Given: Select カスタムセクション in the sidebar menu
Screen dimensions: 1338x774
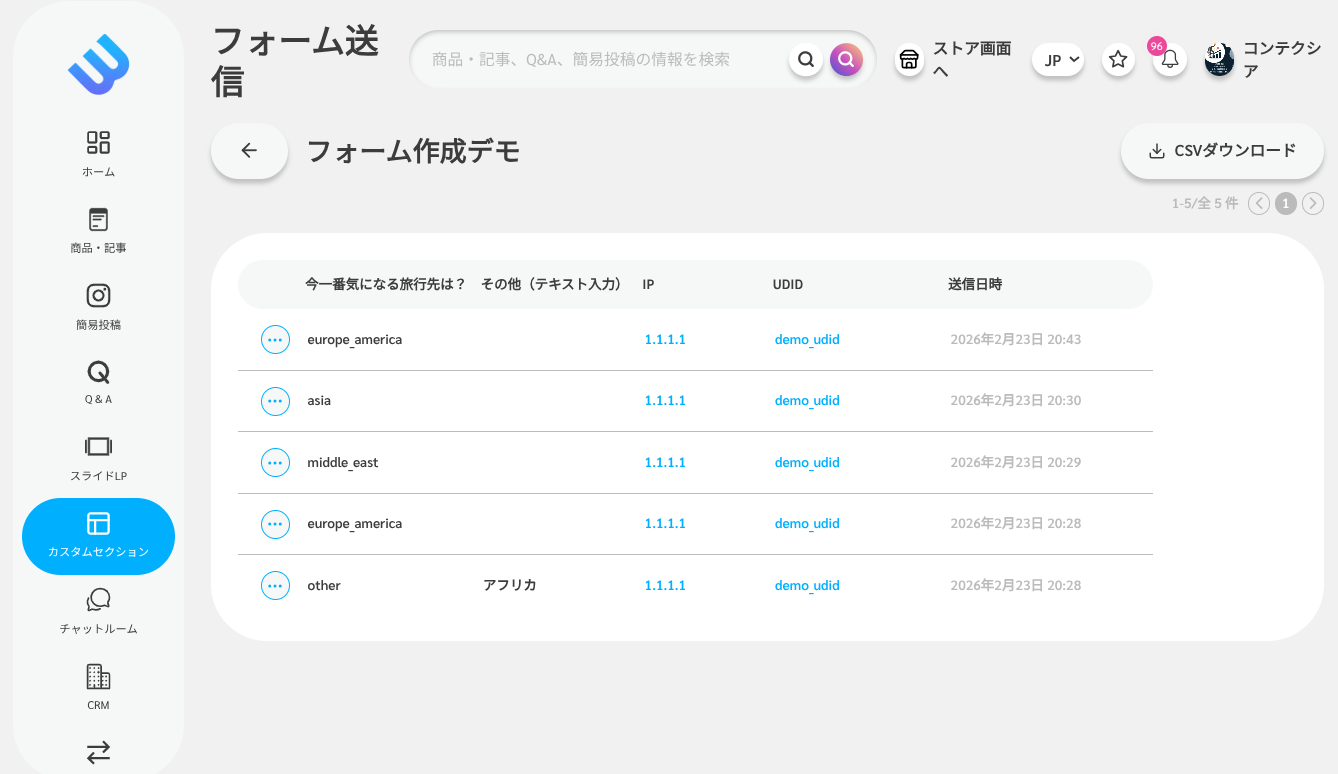Looking at the screenshot, I should [97, 536].
